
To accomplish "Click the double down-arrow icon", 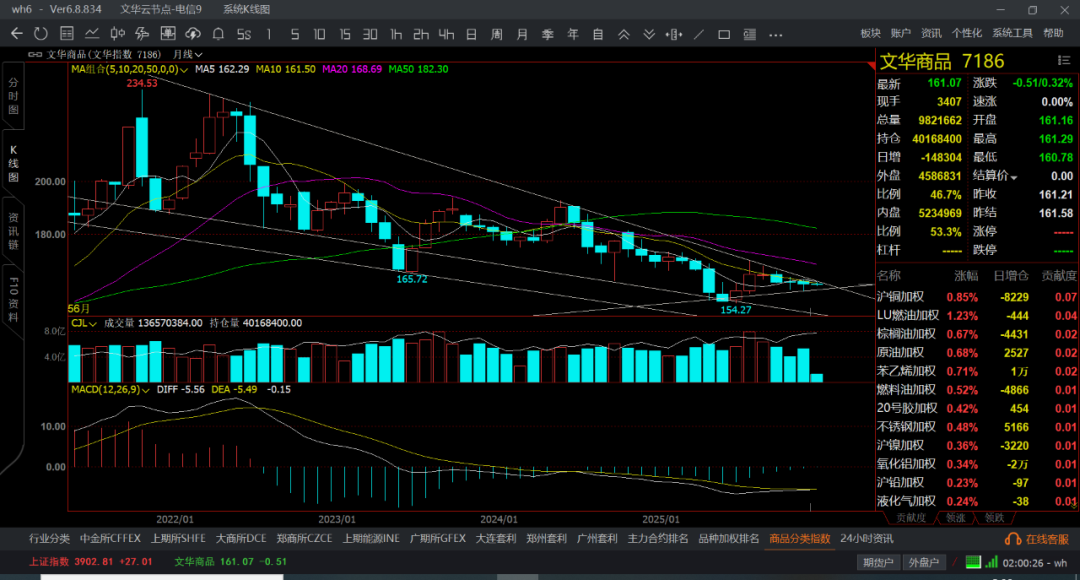I will tap(649, 34).
